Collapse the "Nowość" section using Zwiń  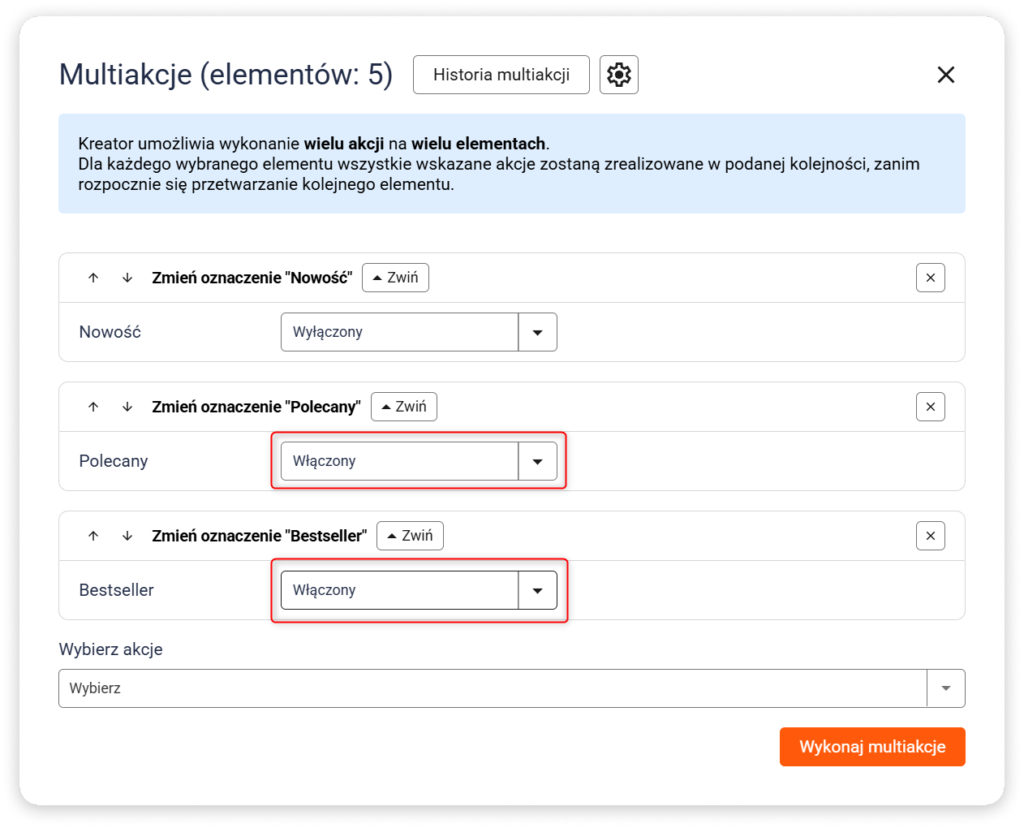[395, 278]
